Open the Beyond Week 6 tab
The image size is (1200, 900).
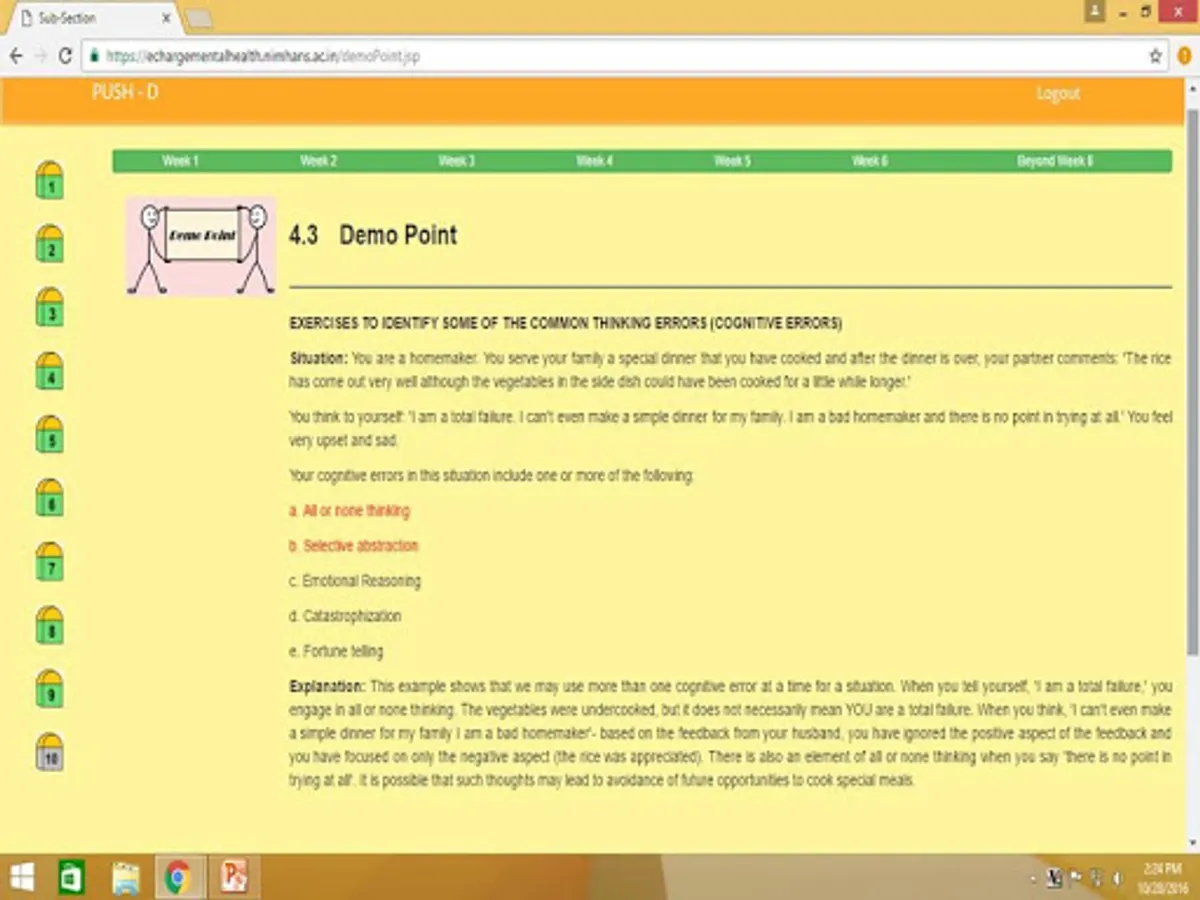(1056, 160)
